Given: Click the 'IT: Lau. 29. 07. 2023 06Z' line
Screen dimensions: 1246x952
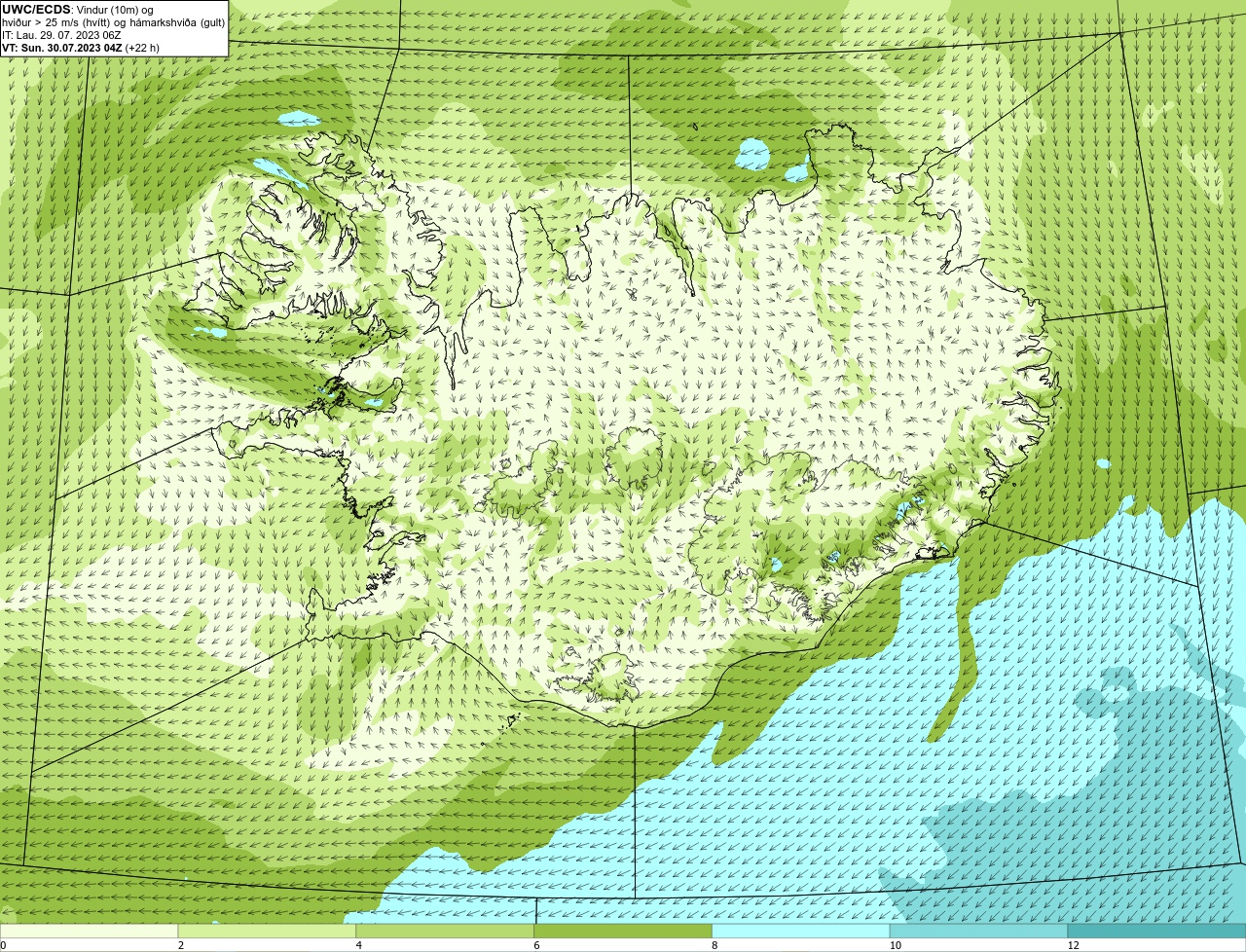Looking at the screenshot, I should pyautogui.click(x=61, y=35).
